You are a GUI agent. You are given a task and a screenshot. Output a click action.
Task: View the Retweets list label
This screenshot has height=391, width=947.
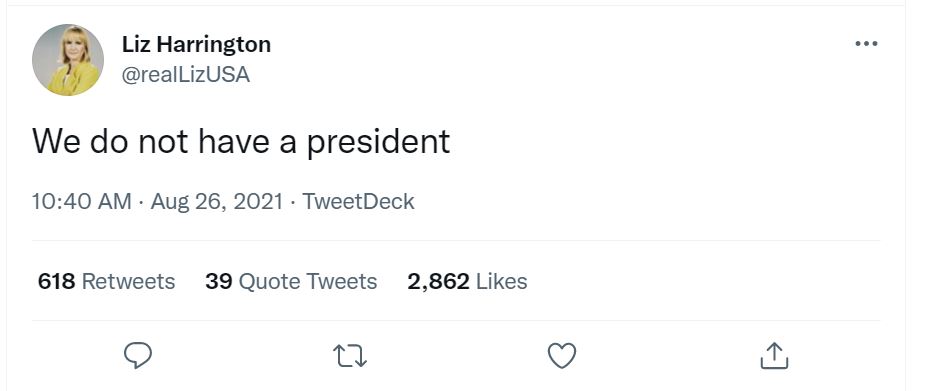[x=128, y=282]
